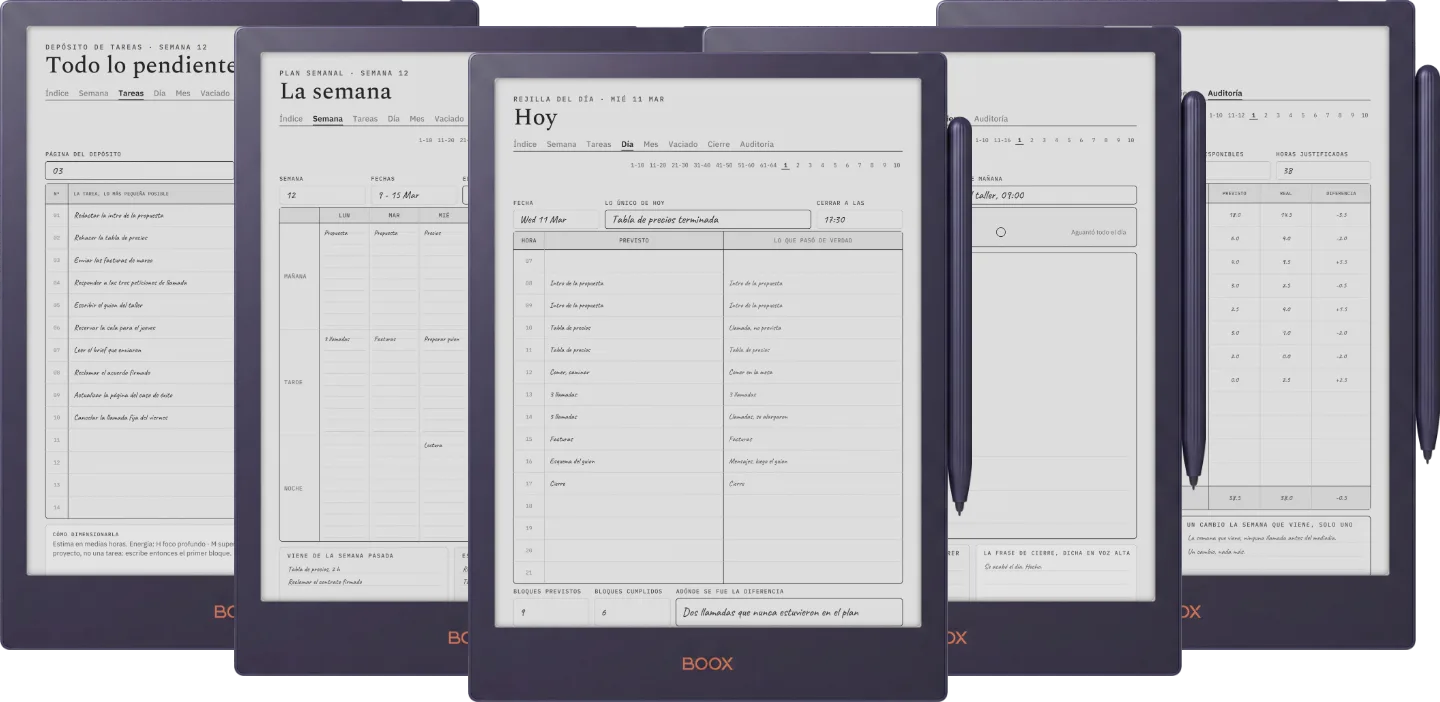Jump to page range 21-30 on Hoy page

680,165
